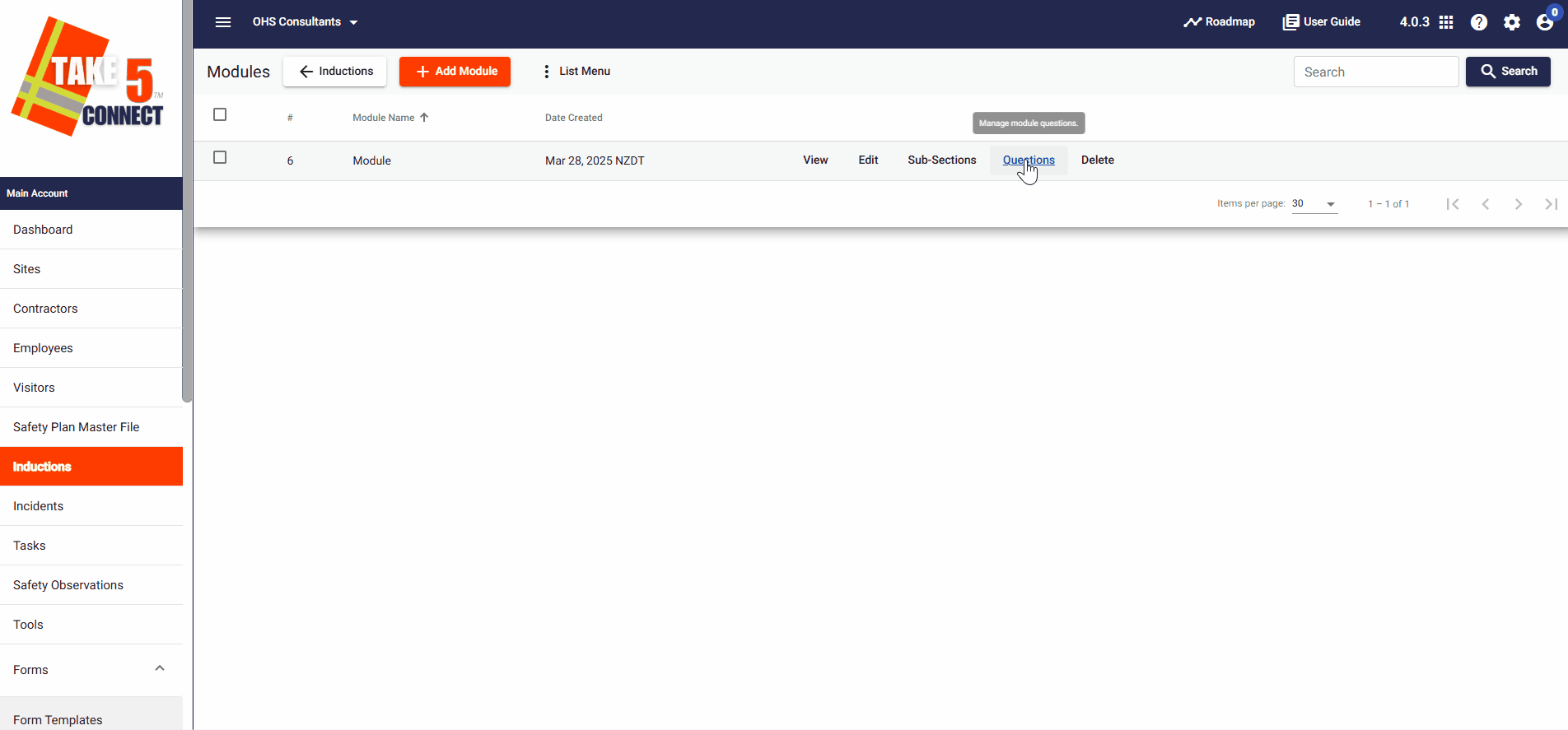The width and height of the screenshot is (1568, 730).
Task: Open the user account profile icon
Action: tap(1545, 22)
